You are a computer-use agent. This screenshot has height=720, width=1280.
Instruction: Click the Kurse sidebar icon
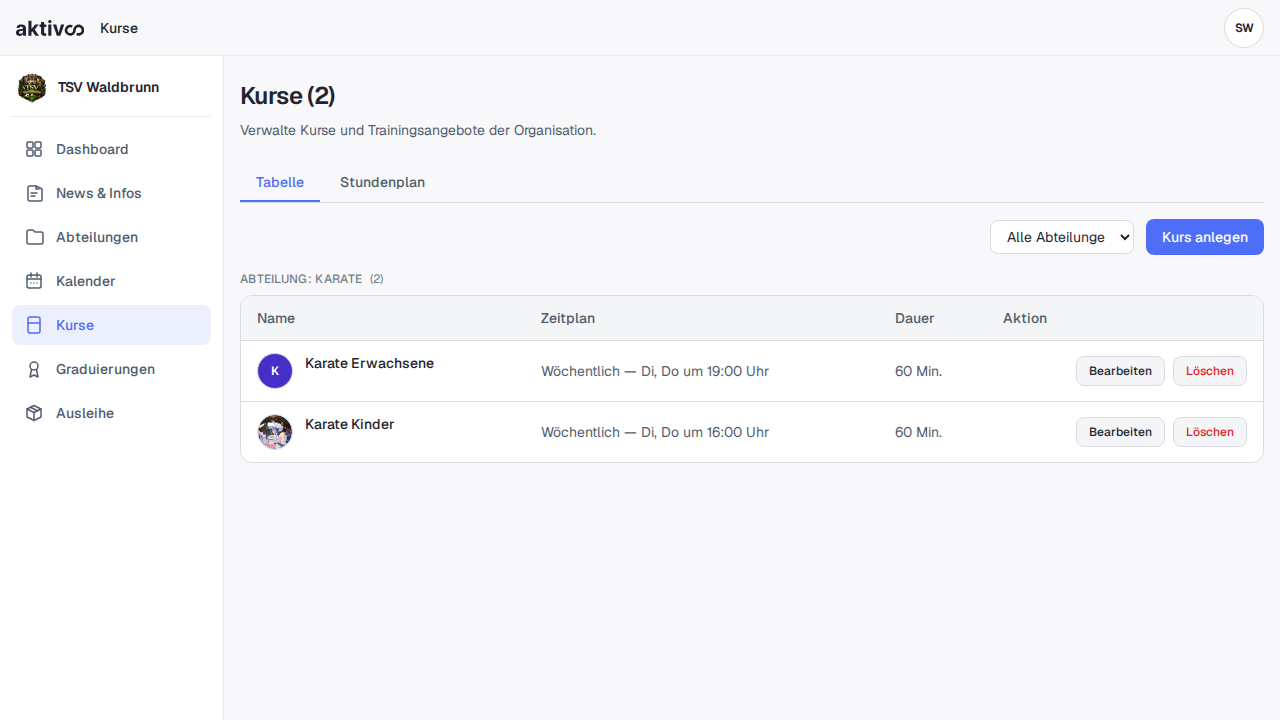[x=34, y=325]
